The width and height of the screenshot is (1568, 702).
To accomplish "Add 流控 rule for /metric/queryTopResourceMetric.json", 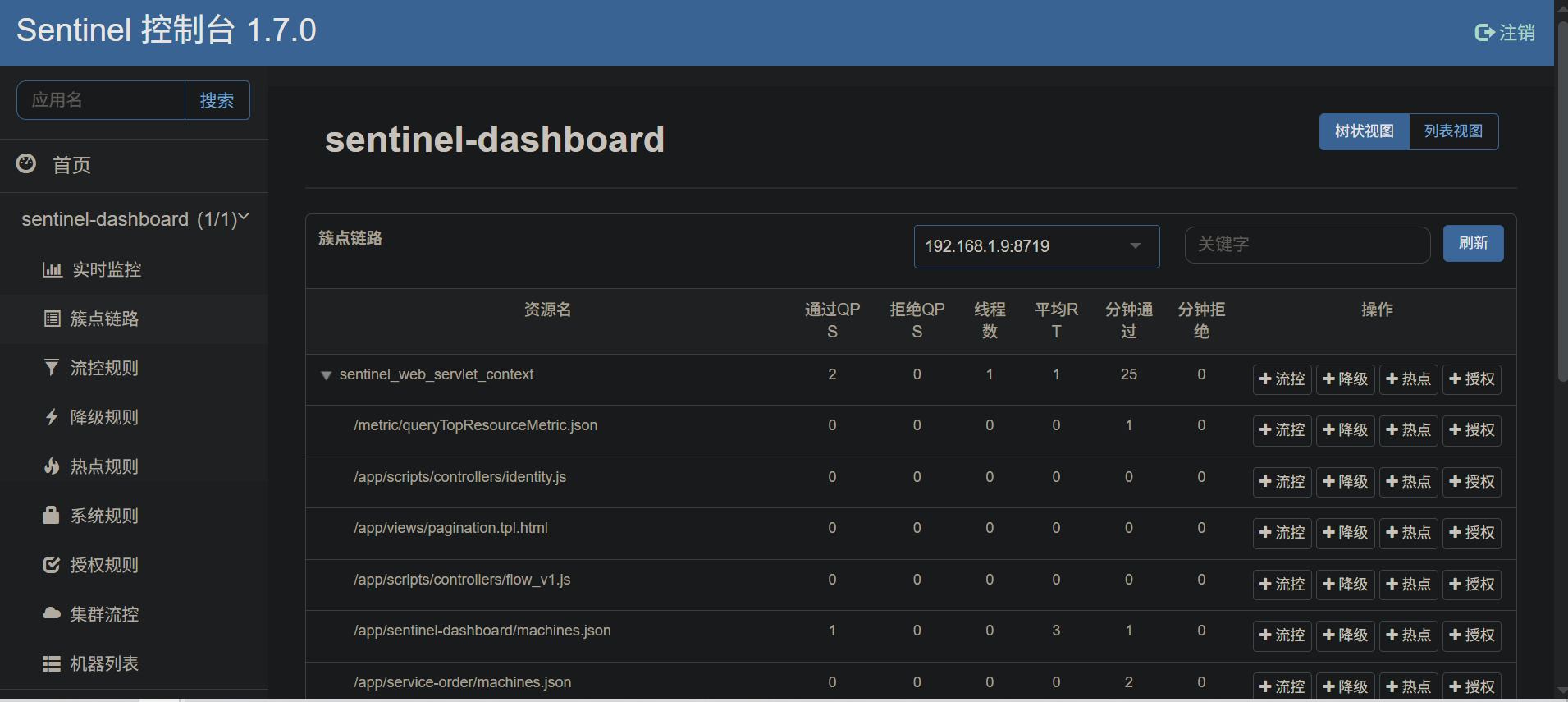I will point(1282,430).
